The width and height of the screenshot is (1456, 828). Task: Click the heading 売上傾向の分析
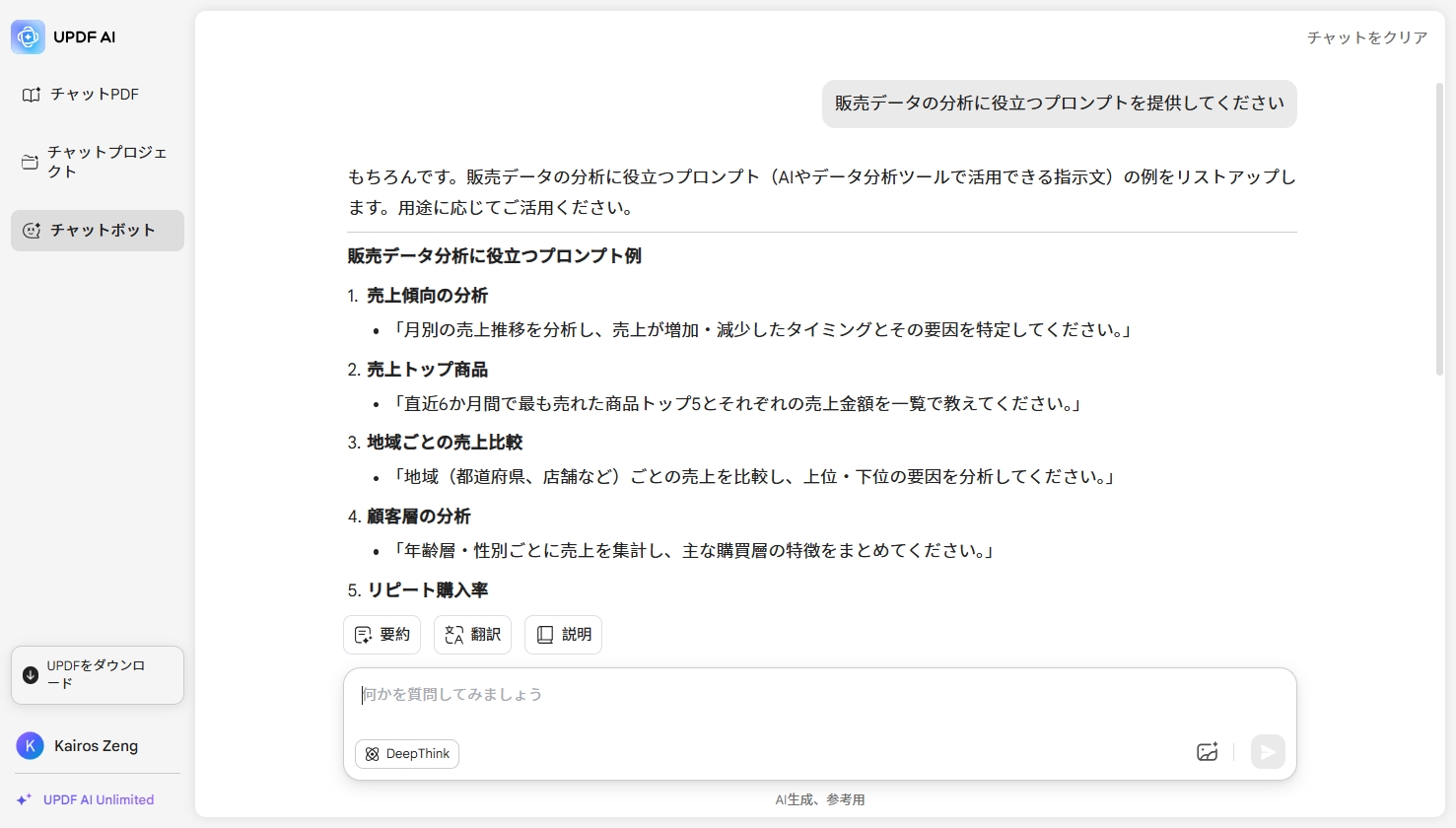(427, 296)
